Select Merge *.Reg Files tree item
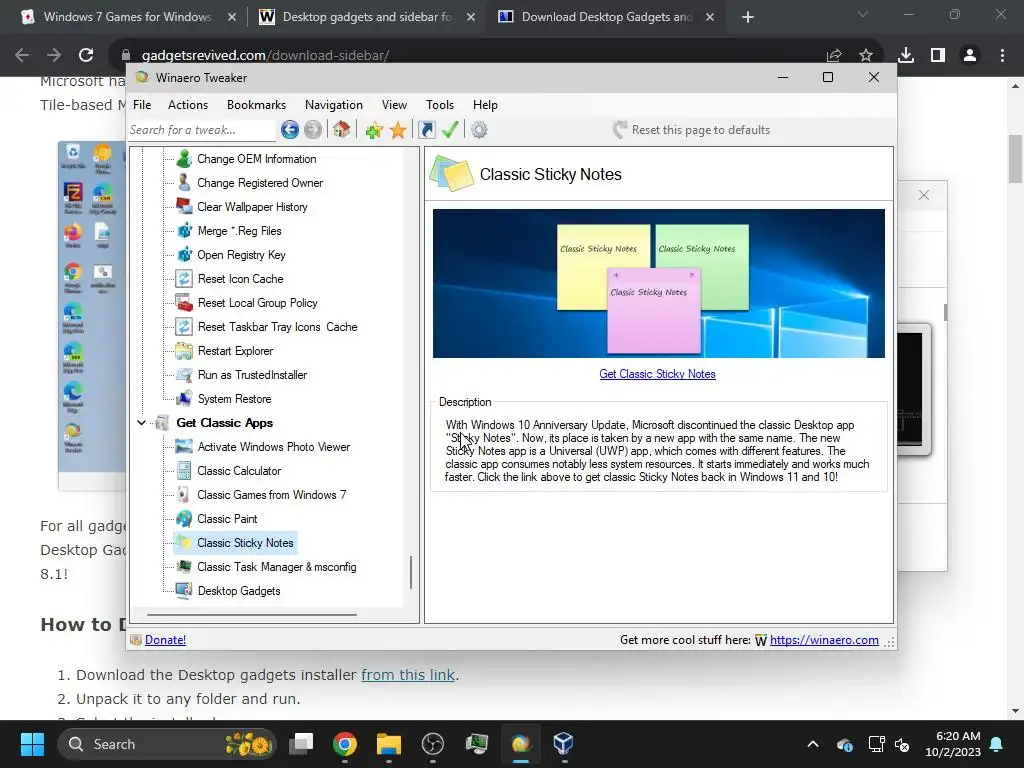The image size is (1024, 768). [x=239, y=231]
